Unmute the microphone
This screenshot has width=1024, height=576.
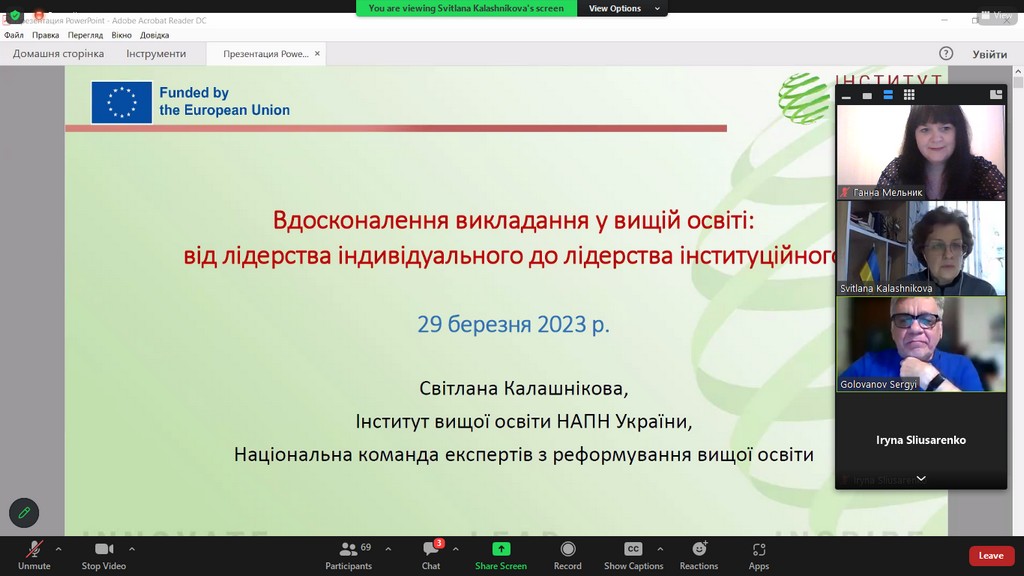[34, 555]
